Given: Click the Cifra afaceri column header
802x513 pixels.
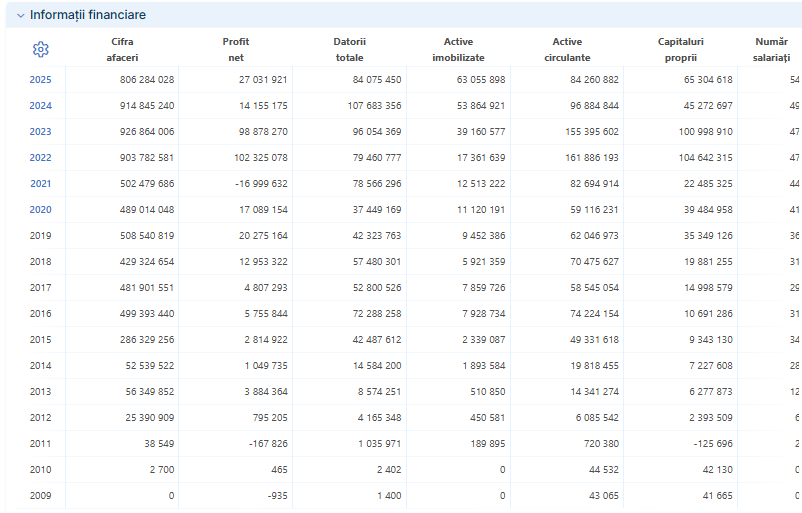Looking at the screenshot, I should [x=122, y=50].
